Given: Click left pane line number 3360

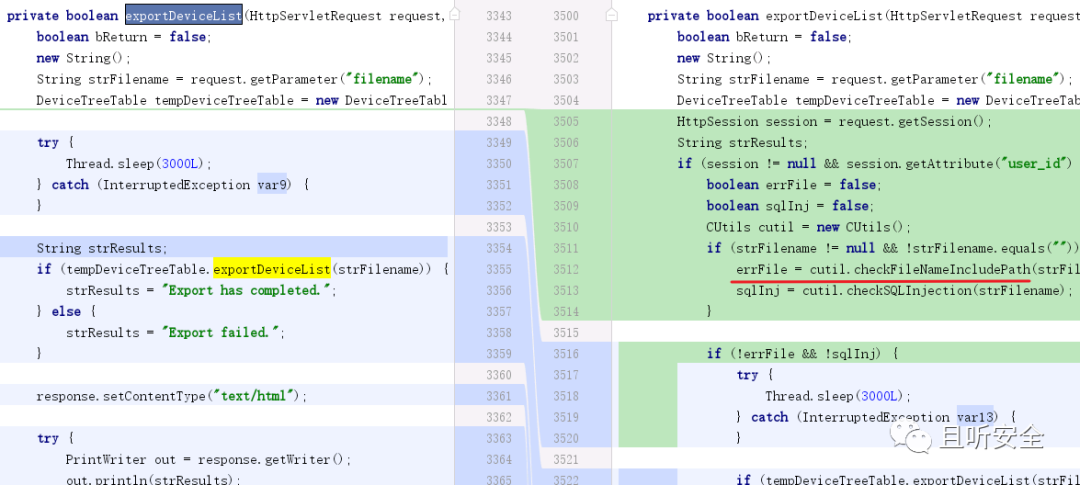Looking at the screenshot, I should (499, 375).
